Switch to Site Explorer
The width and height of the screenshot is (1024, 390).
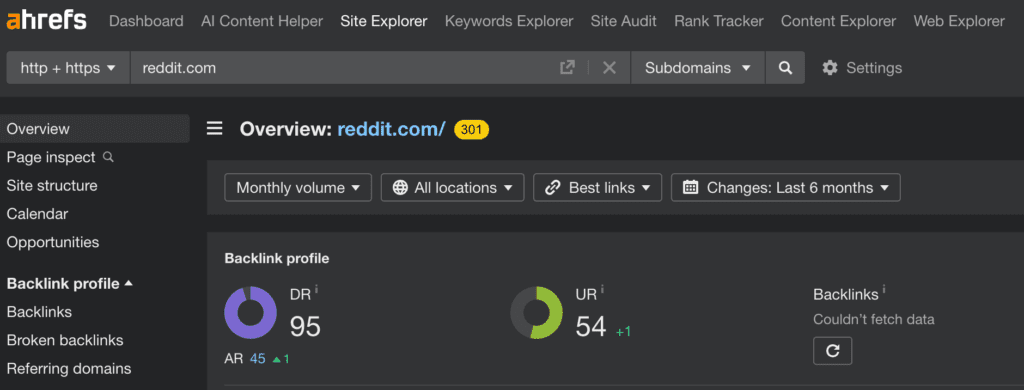point(384,21)
